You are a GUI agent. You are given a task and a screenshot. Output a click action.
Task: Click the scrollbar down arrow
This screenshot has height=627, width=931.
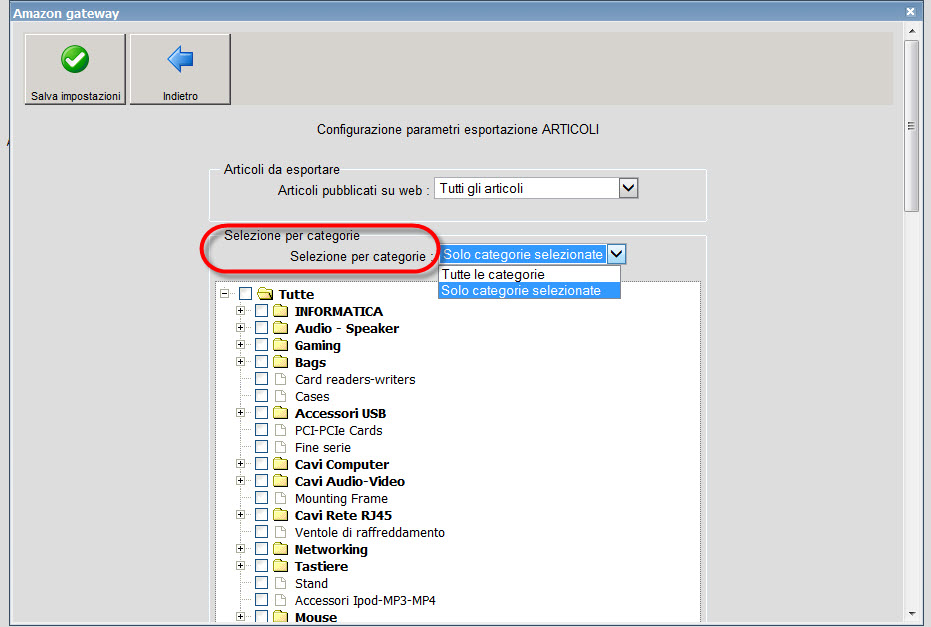[911, 614]
